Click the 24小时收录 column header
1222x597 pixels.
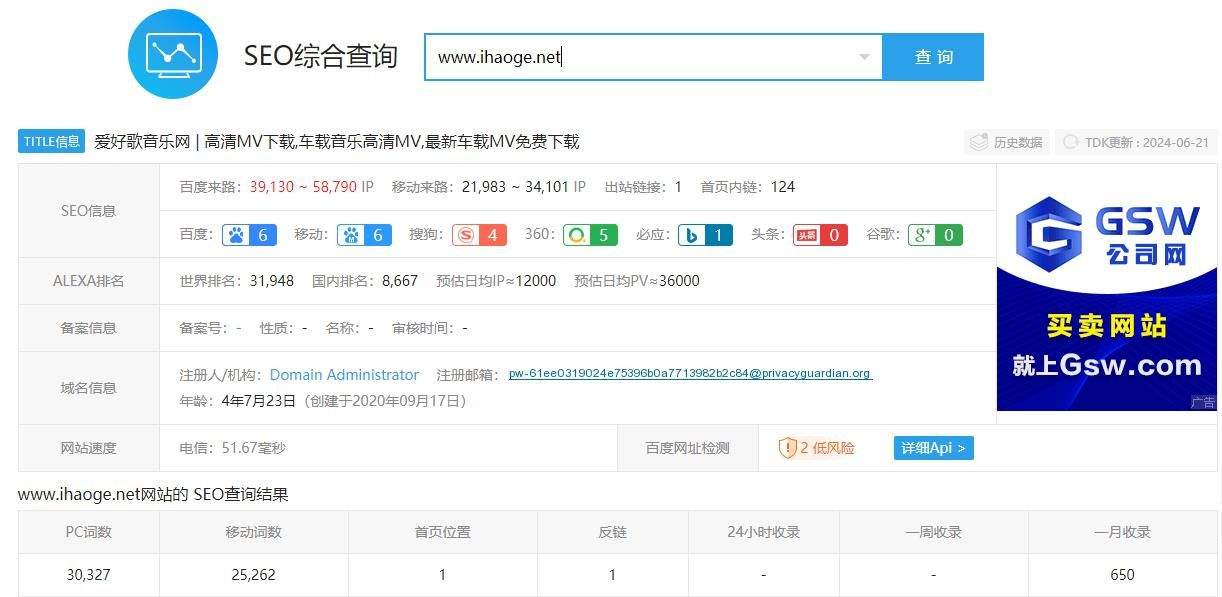[764, 532]
